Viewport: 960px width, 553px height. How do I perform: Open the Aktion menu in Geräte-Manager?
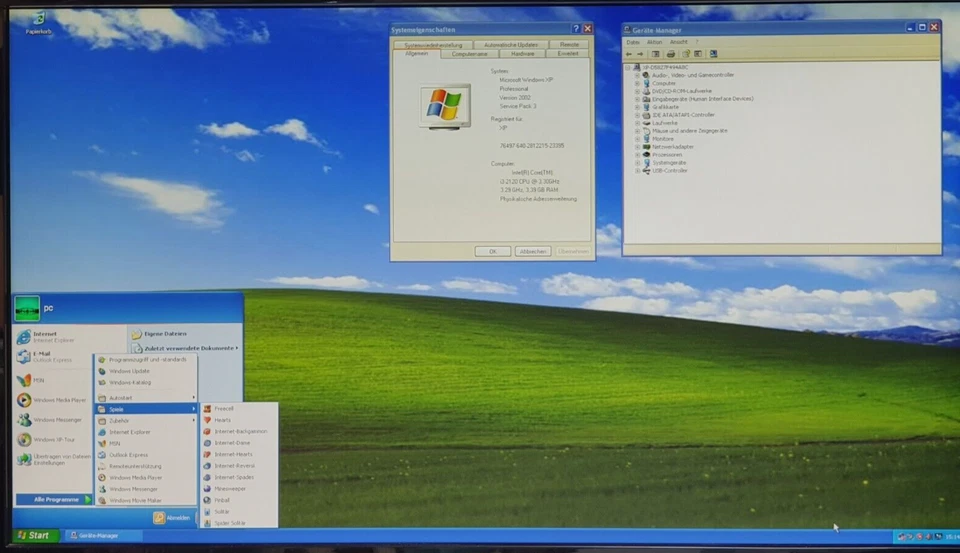[x=654, y=42]
